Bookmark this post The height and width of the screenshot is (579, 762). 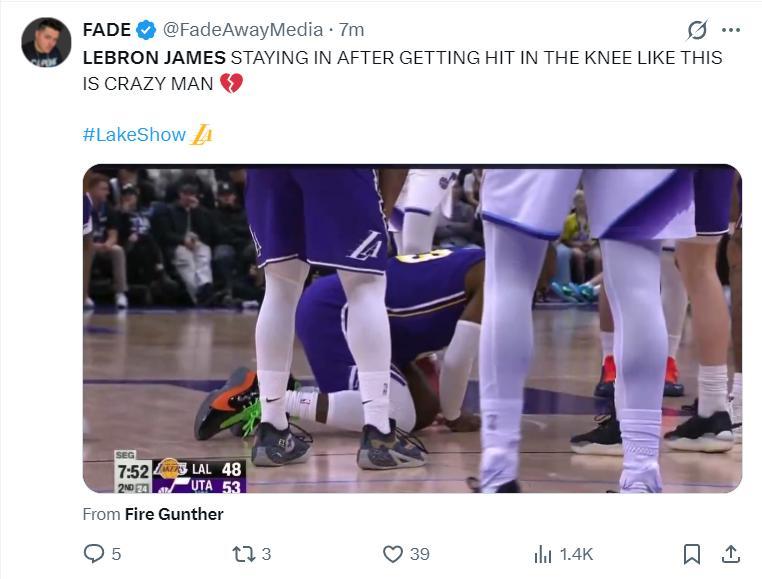(691, 553)
